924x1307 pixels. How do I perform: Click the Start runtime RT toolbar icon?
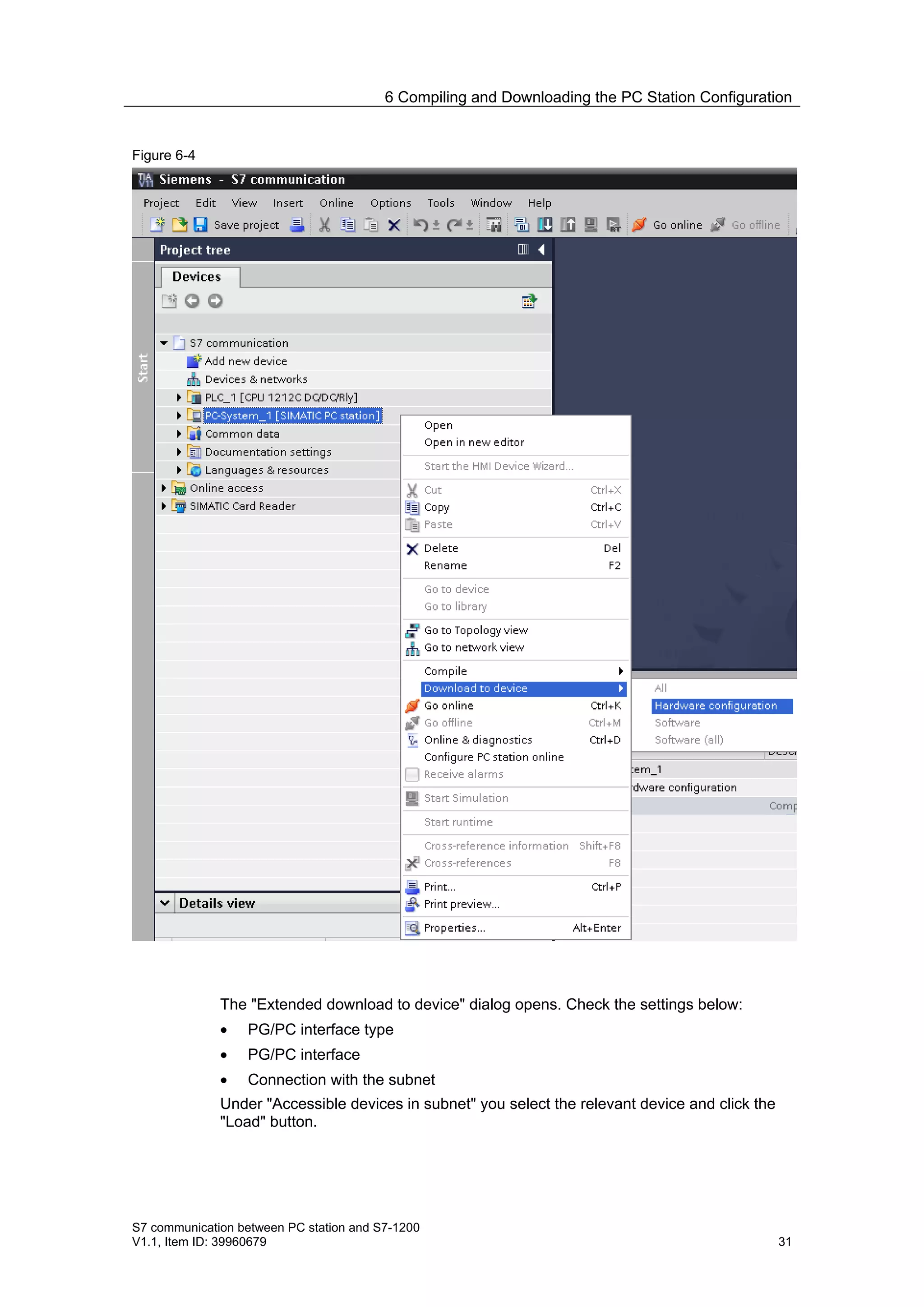613,225
